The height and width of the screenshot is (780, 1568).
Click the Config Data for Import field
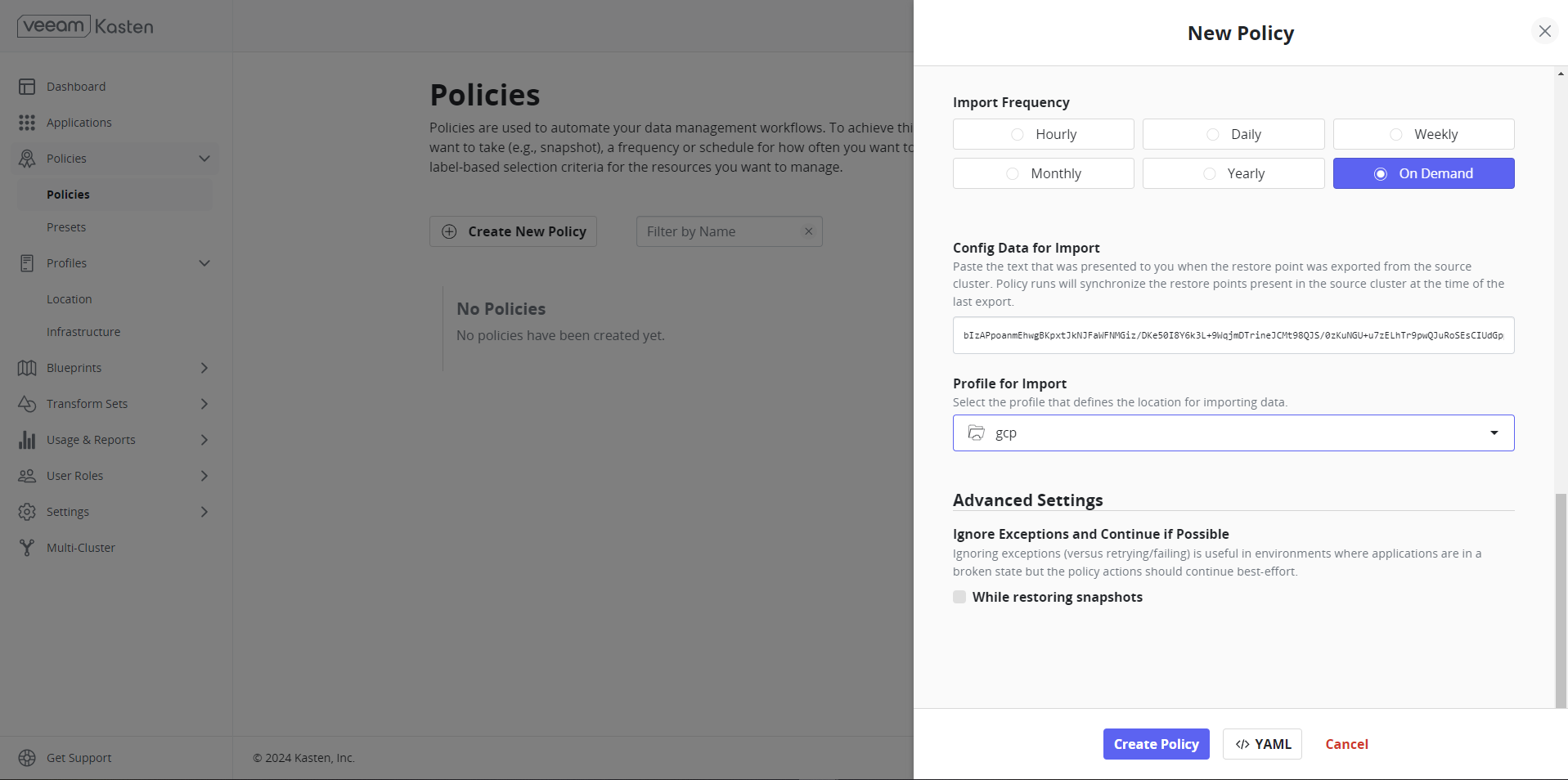point(1233,335)
